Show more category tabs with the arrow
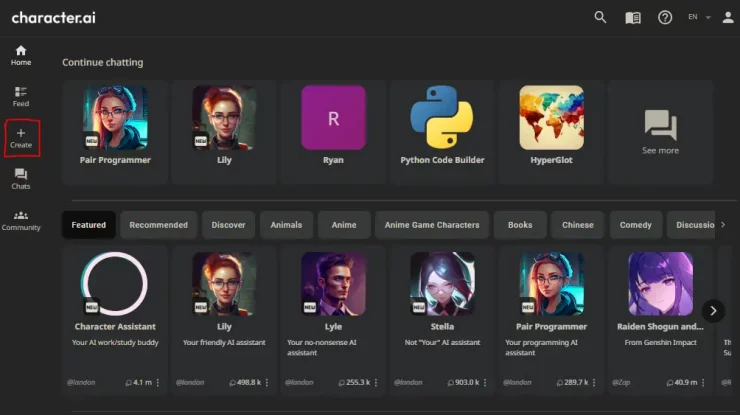740x415 pixels. coord(723,225)
